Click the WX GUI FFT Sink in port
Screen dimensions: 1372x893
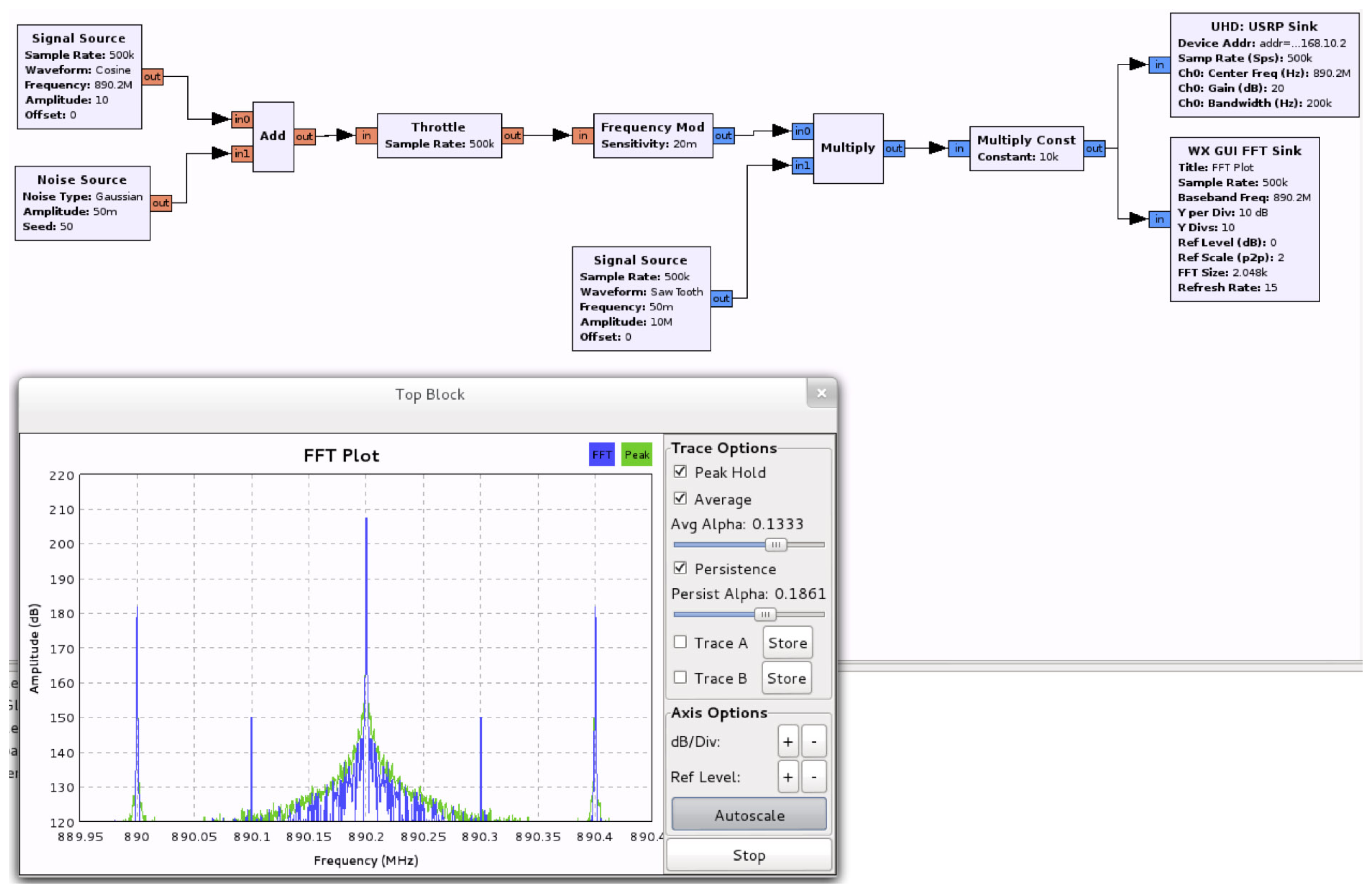[1159, 219]
